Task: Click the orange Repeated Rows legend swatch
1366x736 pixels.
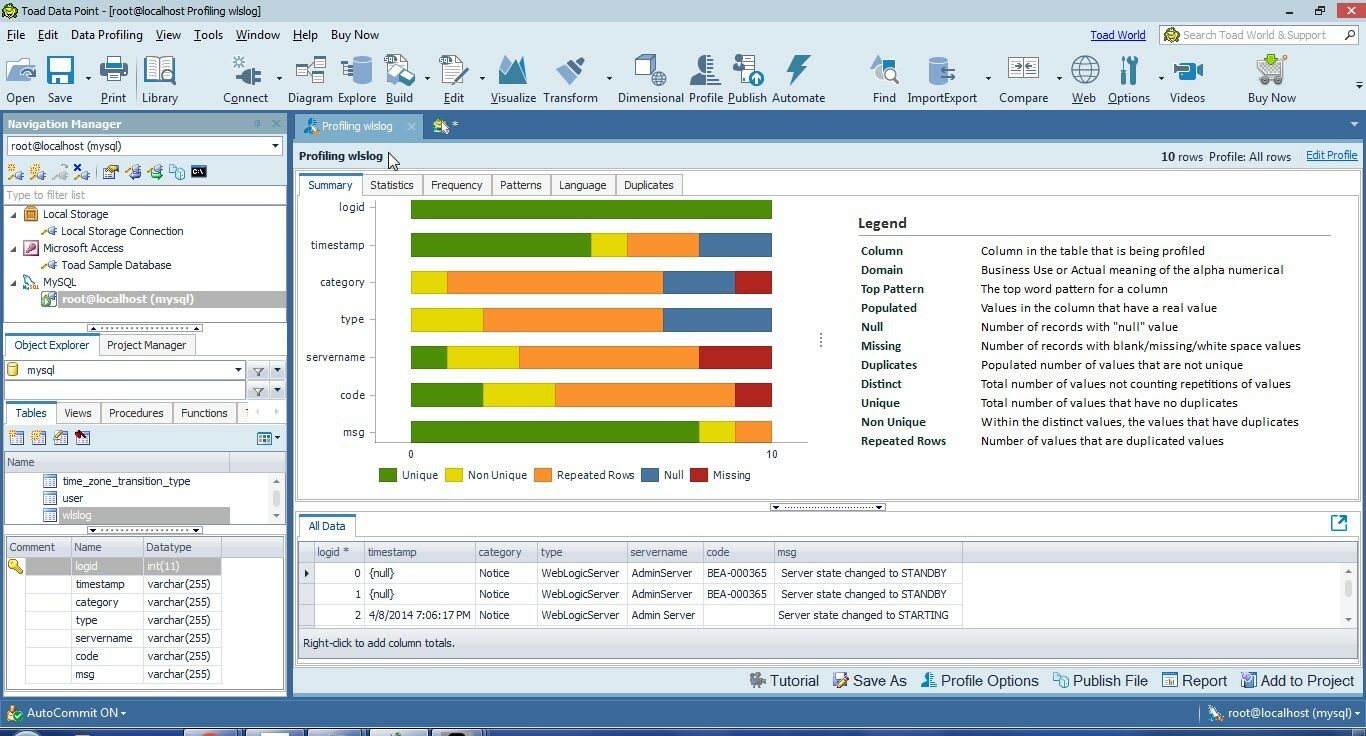Action: 544,475
